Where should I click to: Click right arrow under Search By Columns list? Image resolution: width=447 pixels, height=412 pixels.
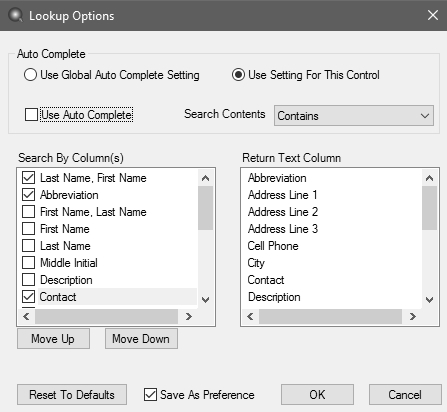coord(189,316)
